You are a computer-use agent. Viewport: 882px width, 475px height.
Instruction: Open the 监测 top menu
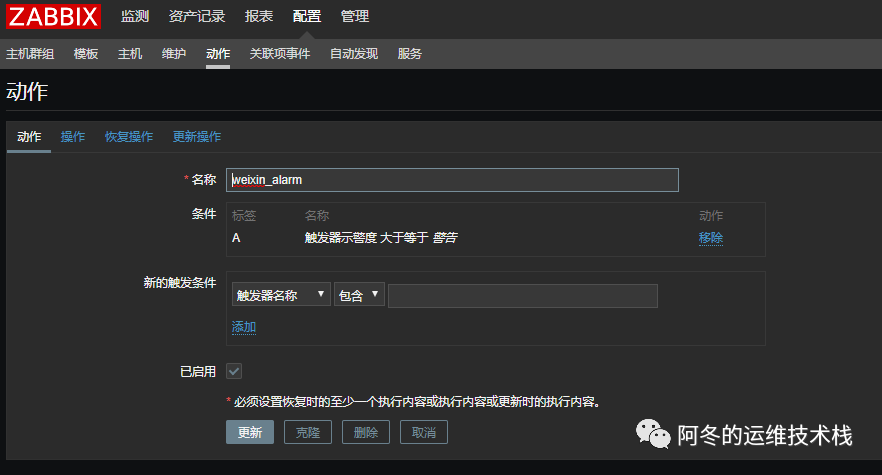pos(135,16)
